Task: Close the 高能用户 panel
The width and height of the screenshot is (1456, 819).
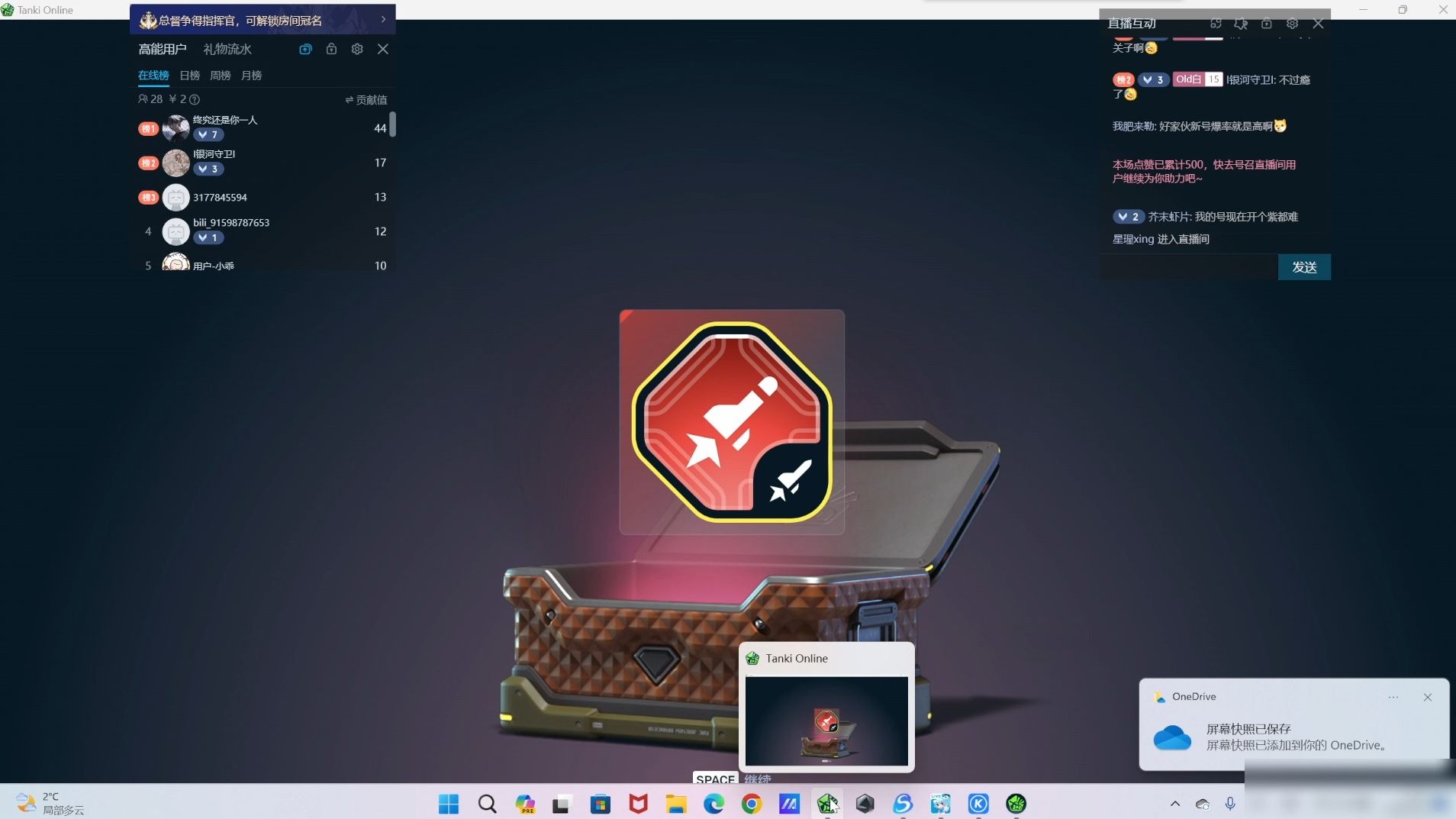Action: click(x=383, y=49)
